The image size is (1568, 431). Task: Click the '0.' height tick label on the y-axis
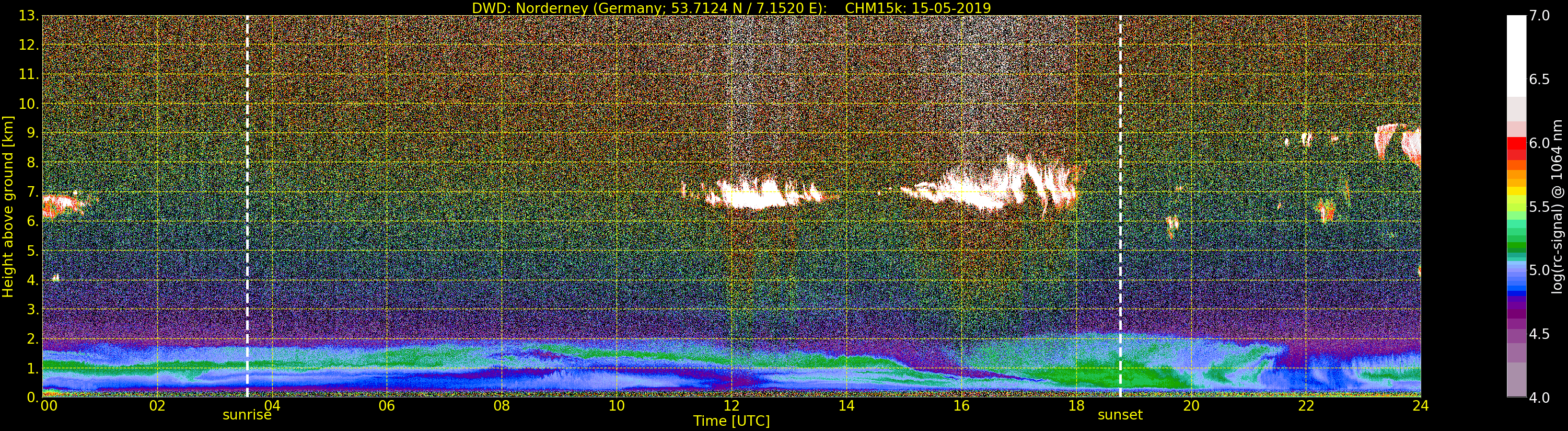pos(33,397)
